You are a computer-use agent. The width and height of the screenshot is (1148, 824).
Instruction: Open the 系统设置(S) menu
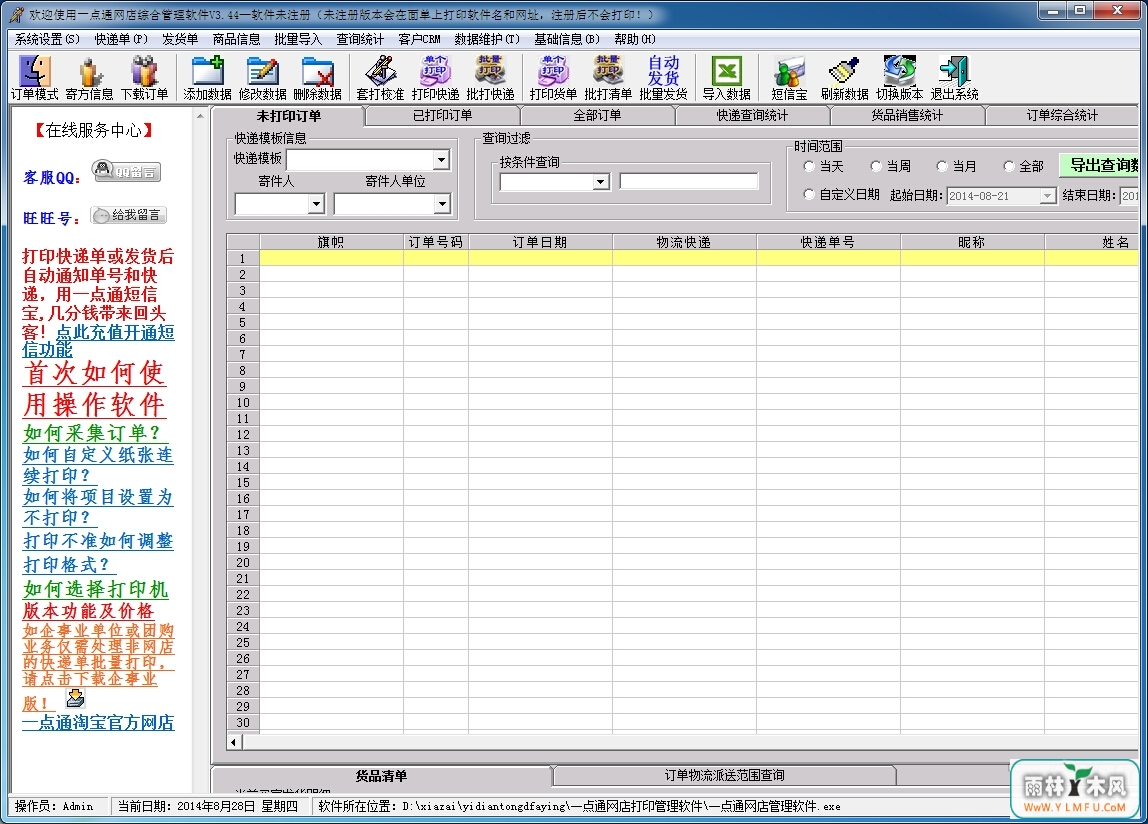47,39
